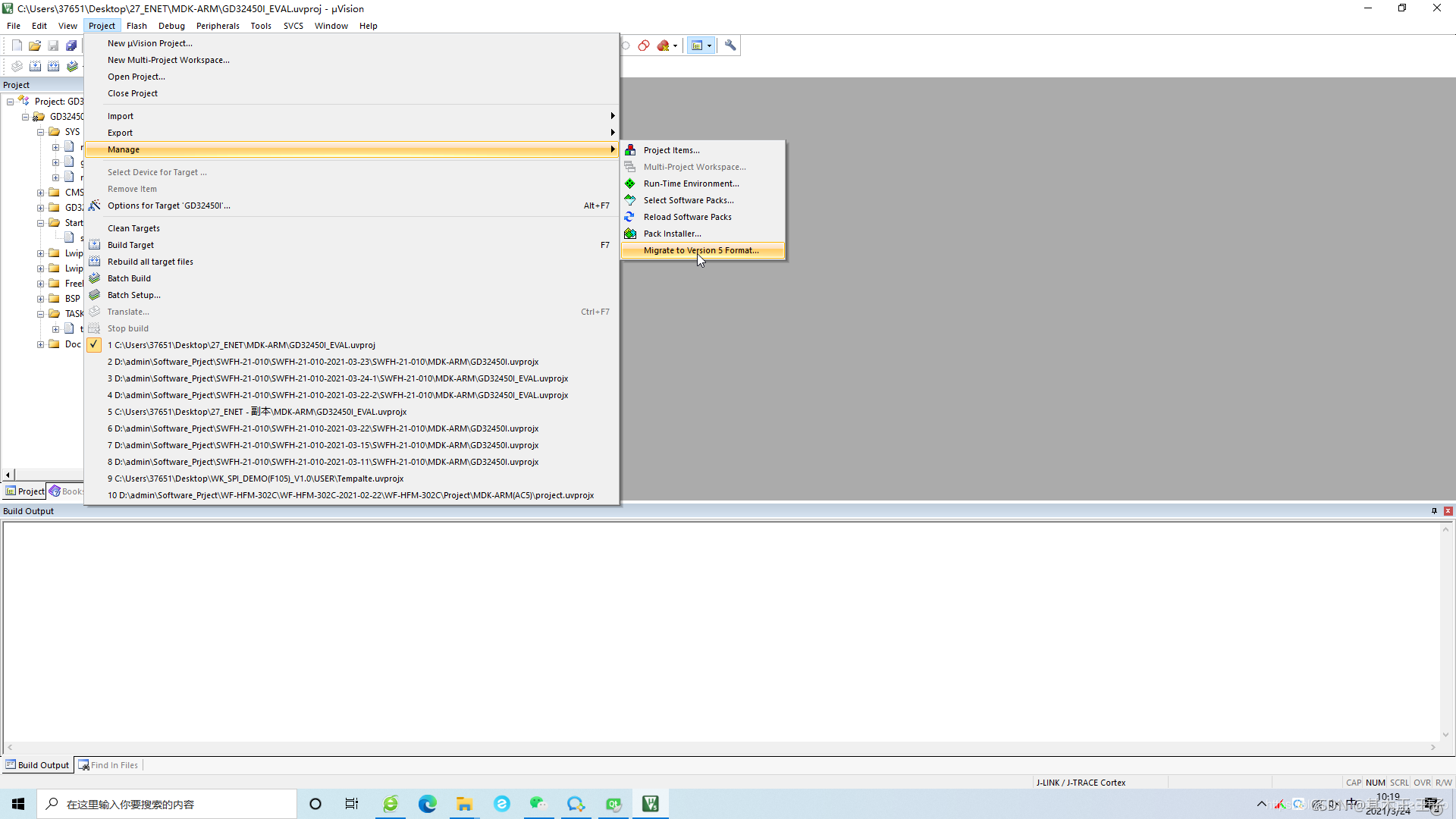Collapse the SYS folder tree node
The height and width of the screenshot is (819, 1456).
(x=41, y=132)
